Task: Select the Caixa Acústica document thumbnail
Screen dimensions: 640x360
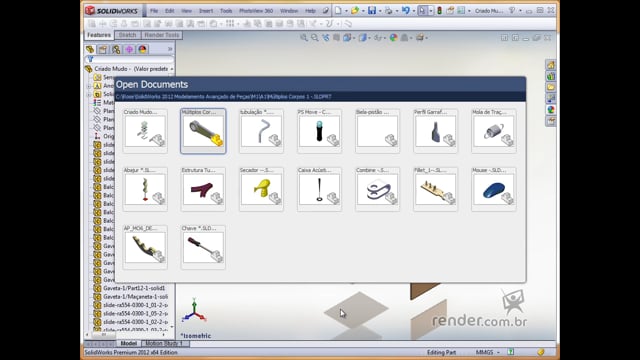Action: [x=319, y=189]
